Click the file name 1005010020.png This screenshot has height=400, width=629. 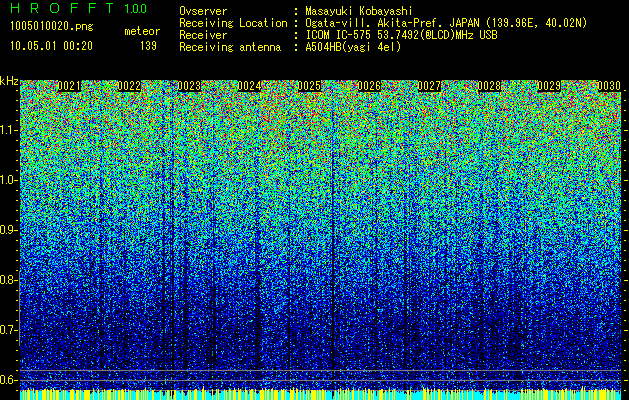(52, 27)
